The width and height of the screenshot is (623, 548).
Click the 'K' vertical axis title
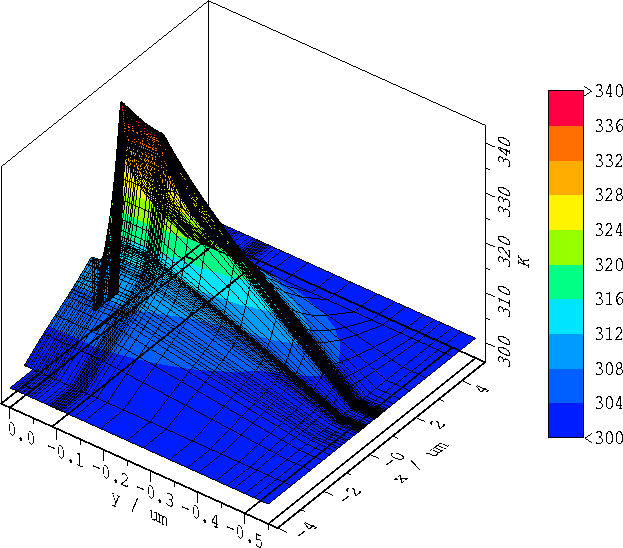coord(524,261)
